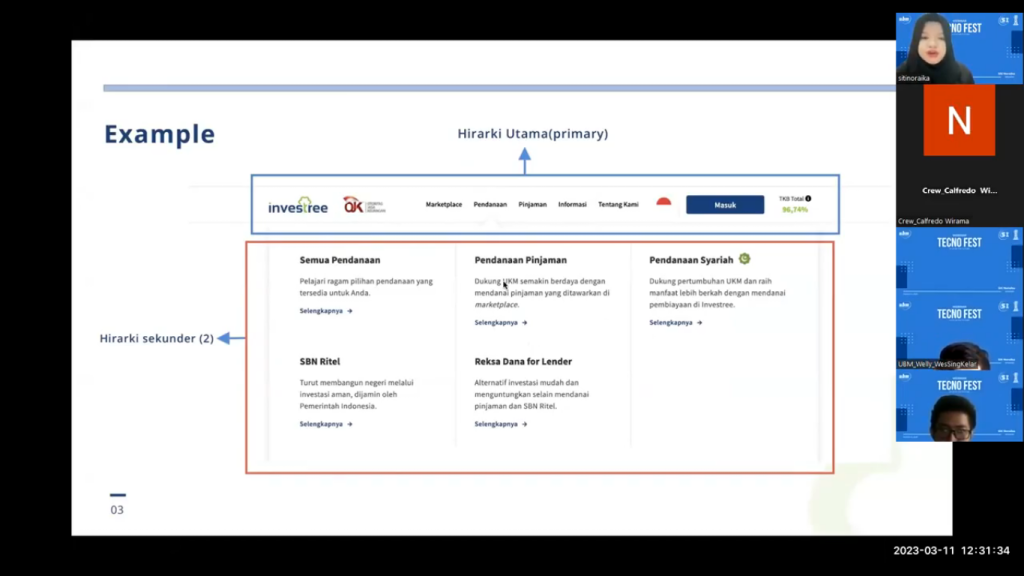Click the Semua Pendanaan heading

click(x=340, y=260)
